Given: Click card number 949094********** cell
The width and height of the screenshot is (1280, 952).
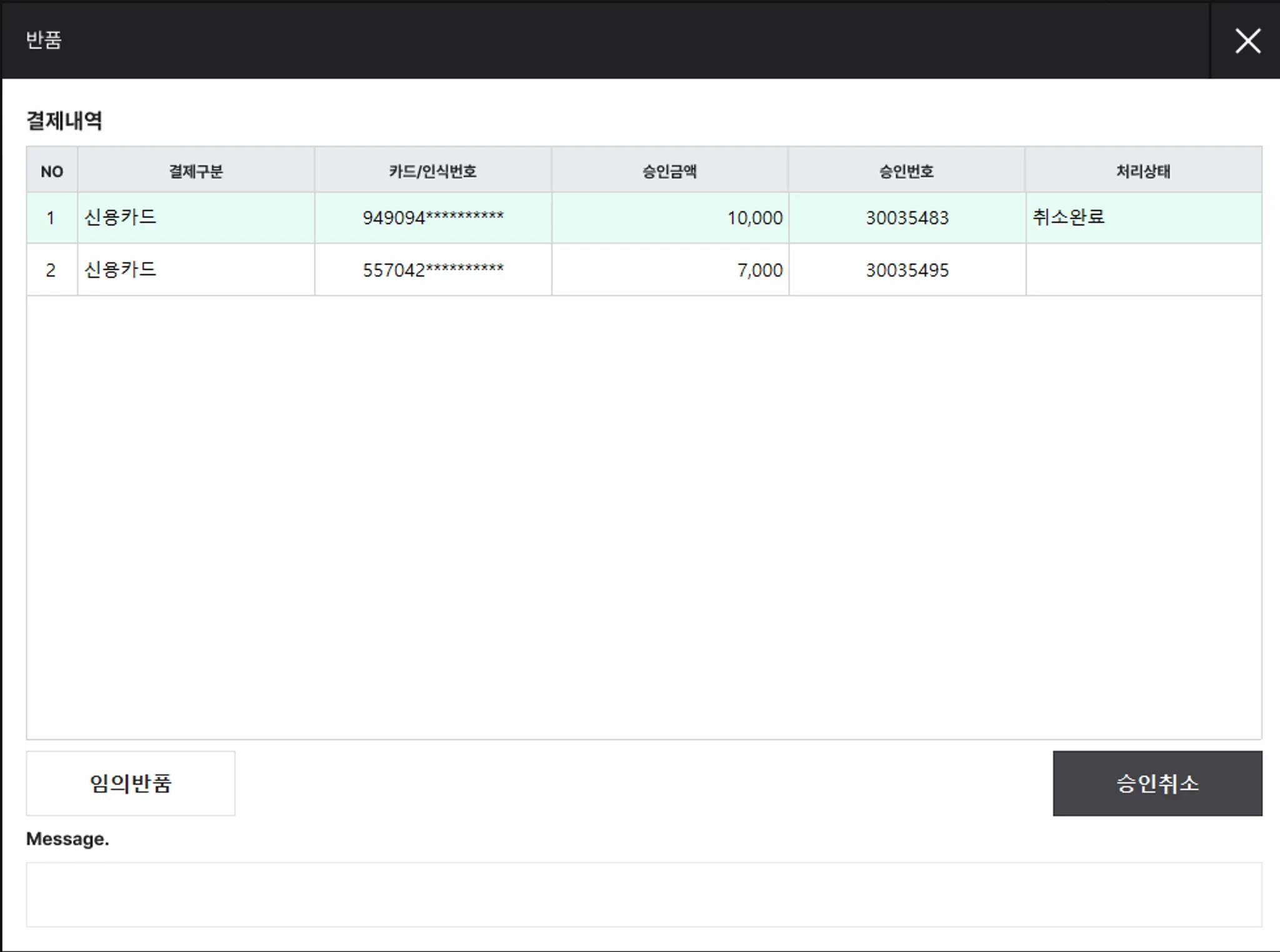Looking at the screenshot, I should pos(432,218).
